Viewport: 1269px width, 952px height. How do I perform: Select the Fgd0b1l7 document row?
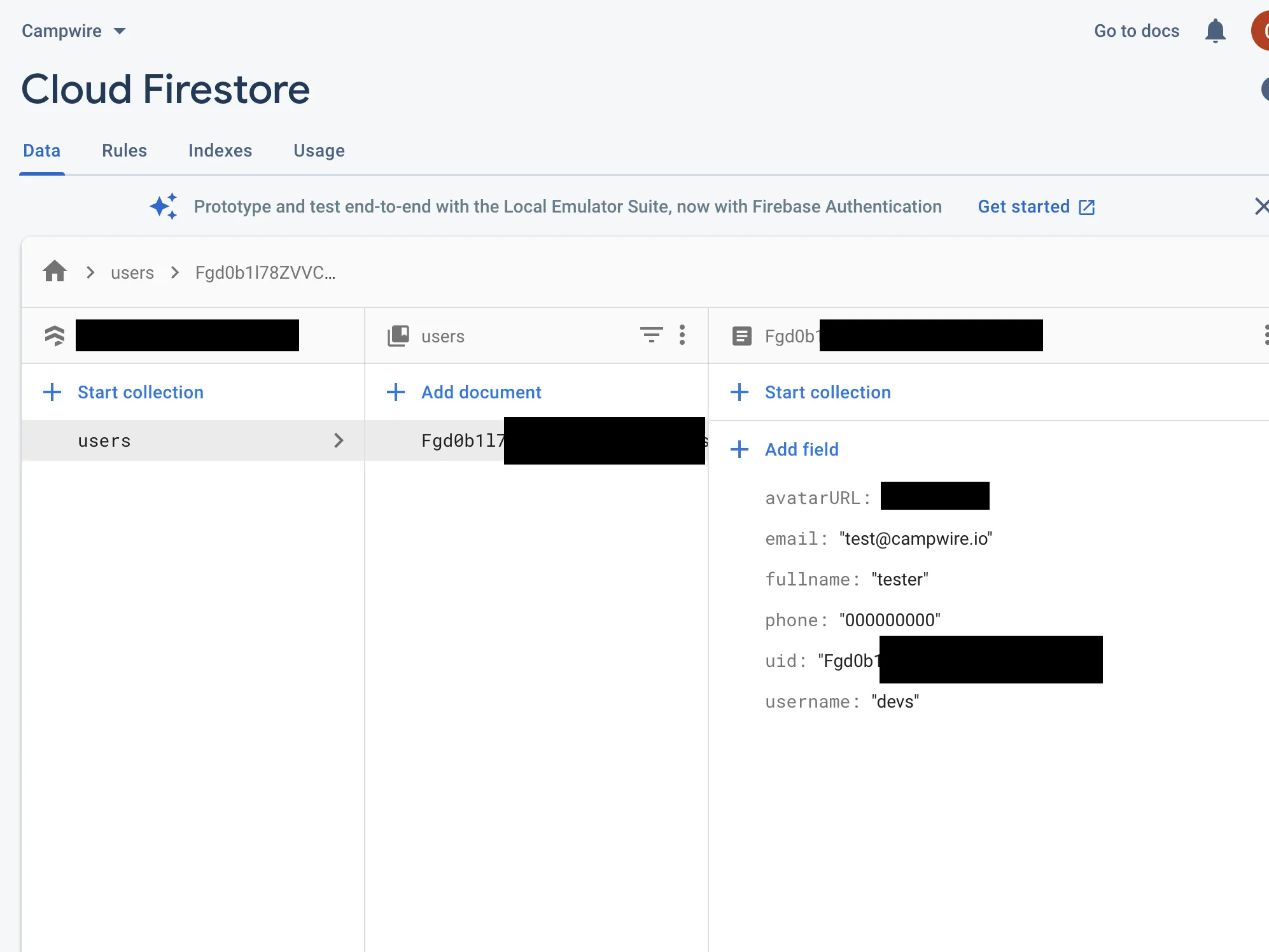coord(463,440)
